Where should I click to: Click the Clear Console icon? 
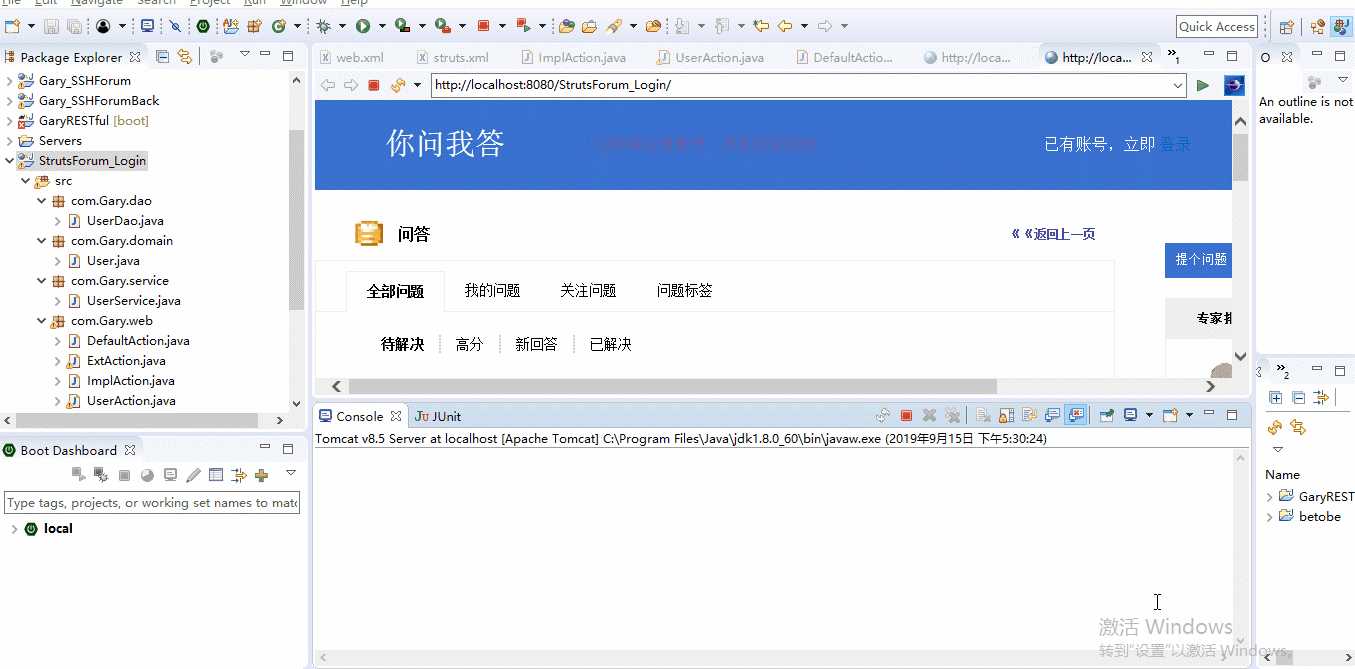pos(983,415)
